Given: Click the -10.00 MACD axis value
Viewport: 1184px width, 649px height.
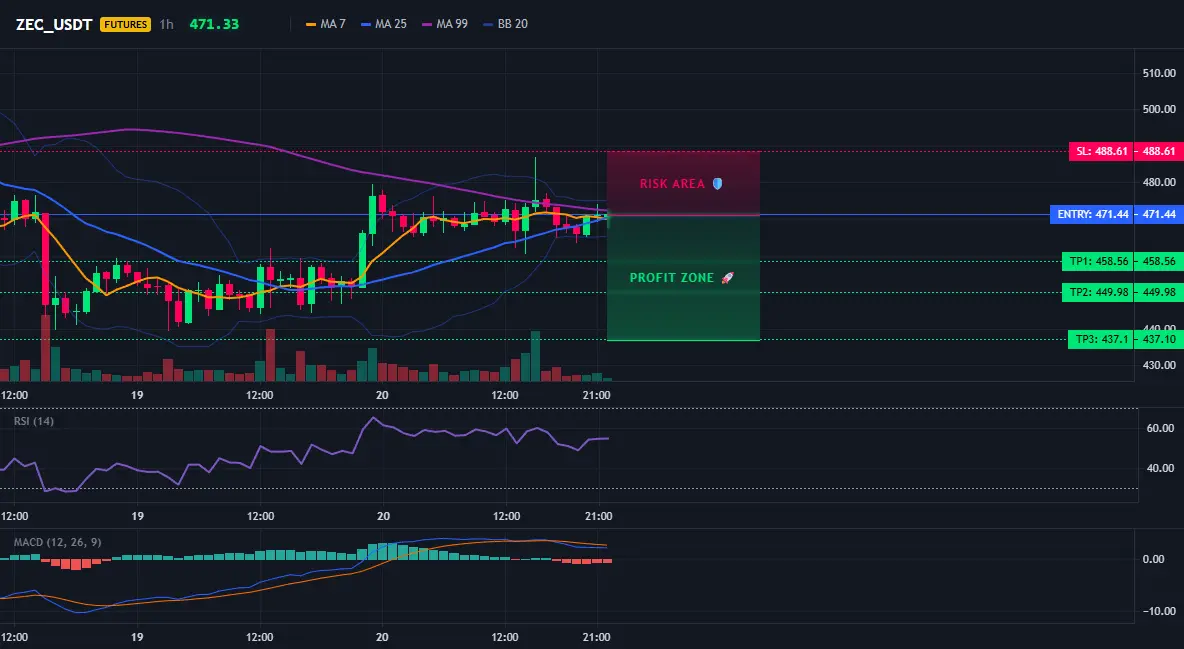Looking at the screenshot, I should pyautogui.click(x=1159, y=611).
